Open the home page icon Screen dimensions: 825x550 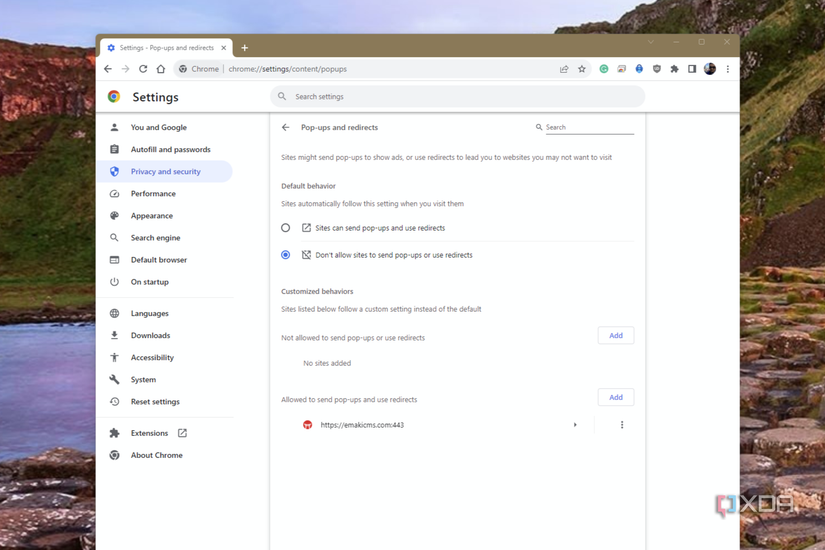coord(161,69)
